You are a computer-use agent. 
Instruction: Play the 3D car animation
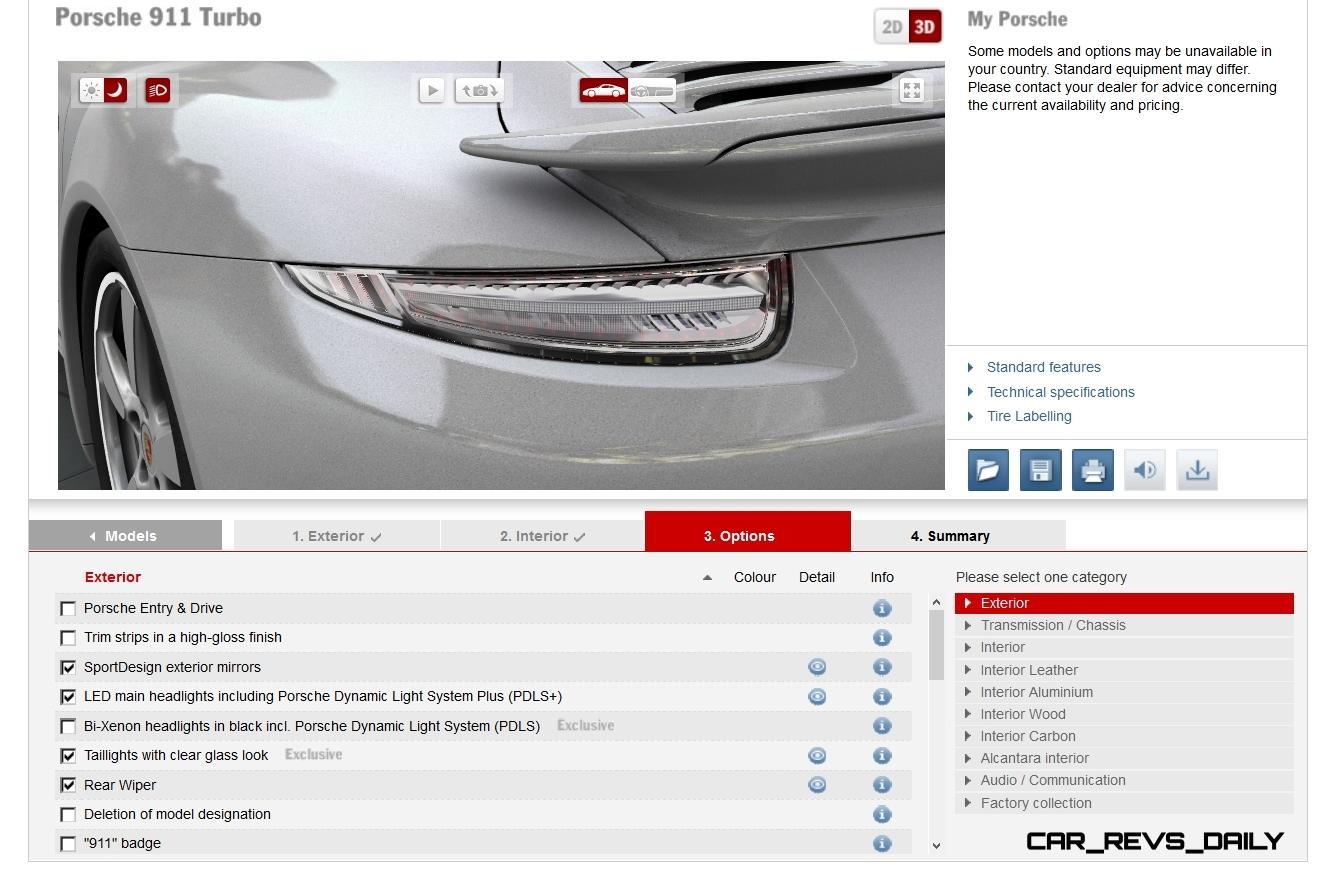point(431,90)
